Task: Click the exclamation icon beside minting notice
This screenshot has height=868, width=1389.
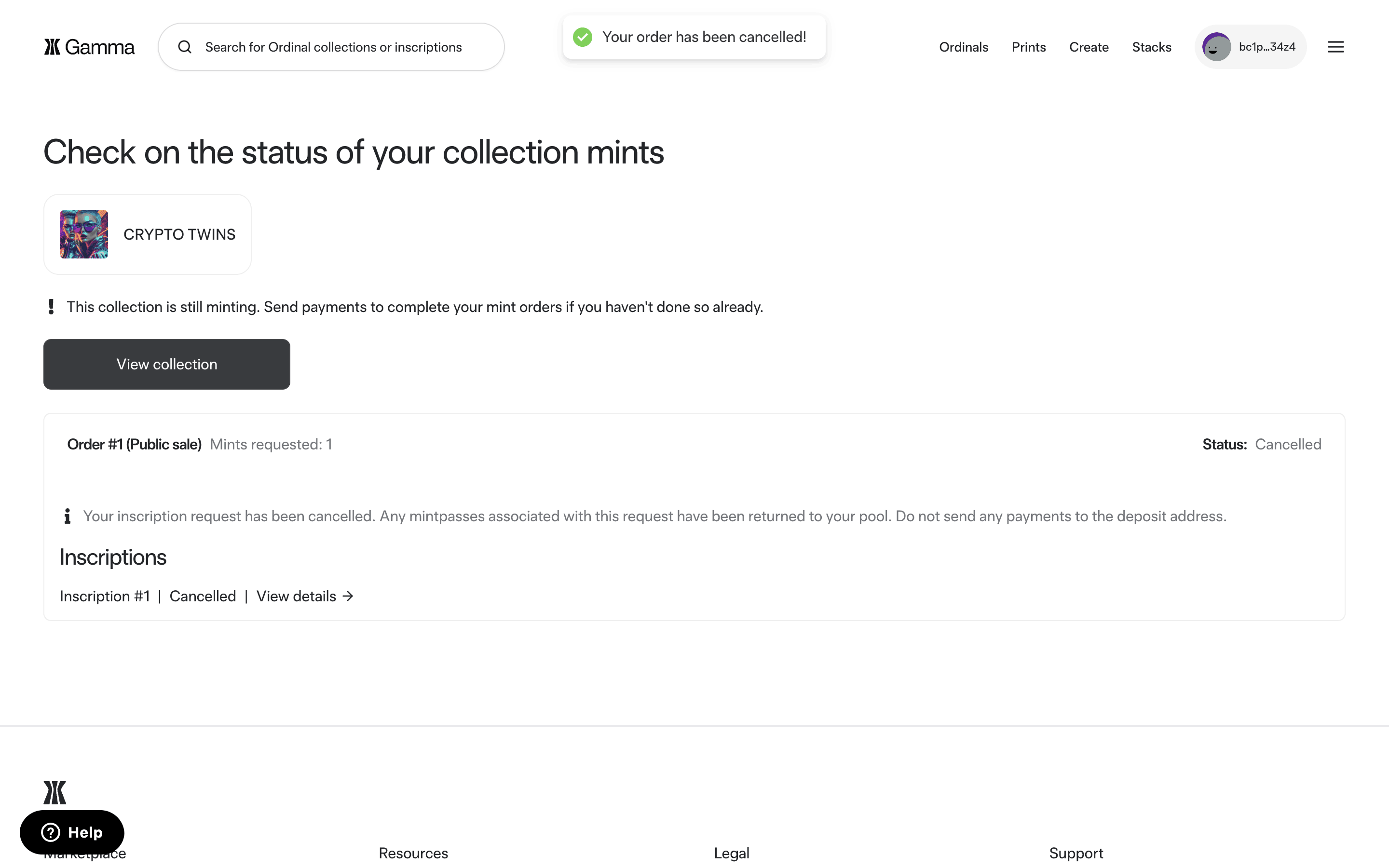Action: pyautogui.click(x=51, y=307)
